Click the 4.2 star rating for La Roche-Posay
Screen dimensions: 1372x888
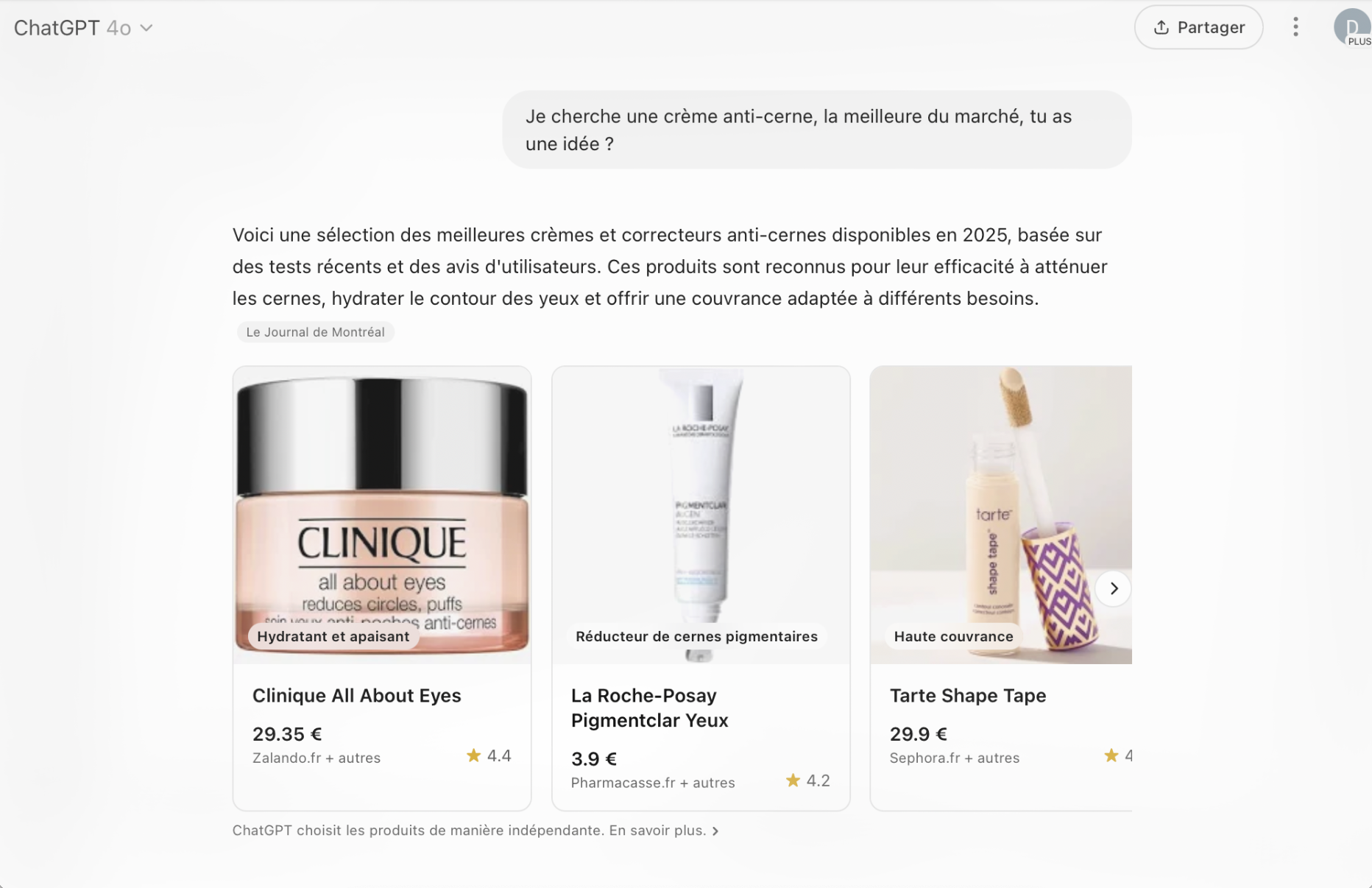coord(807,780)
